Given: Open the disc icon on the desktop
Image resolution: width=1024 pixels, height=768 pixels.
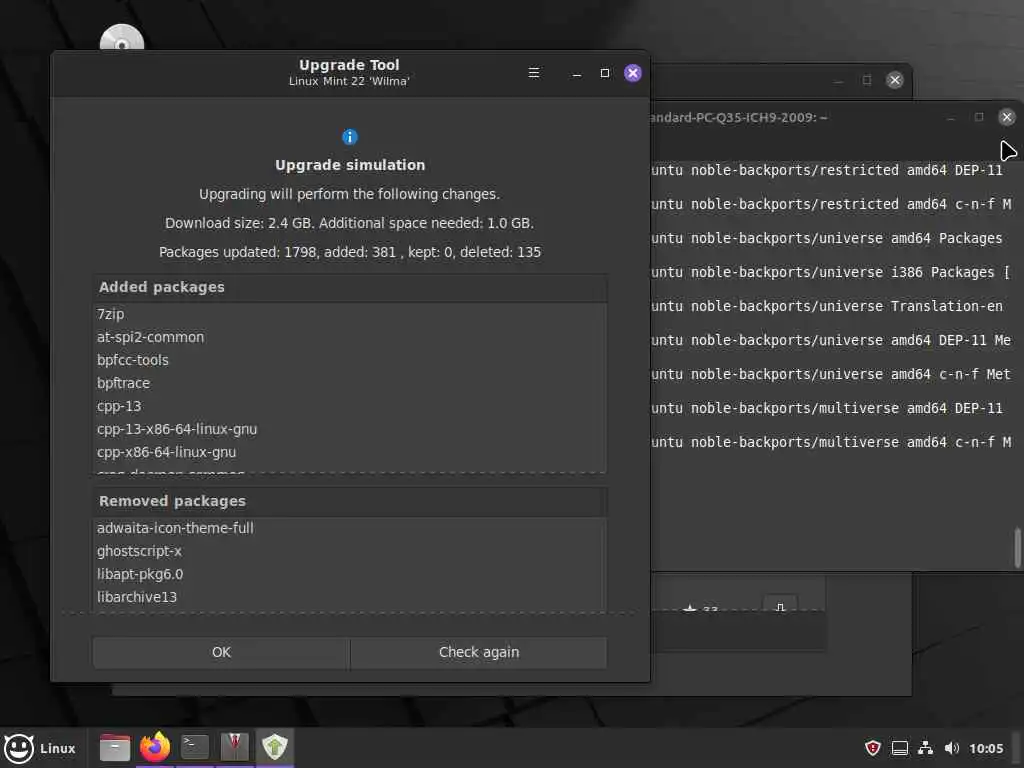Looking at the screenshot, I should 121,38.
